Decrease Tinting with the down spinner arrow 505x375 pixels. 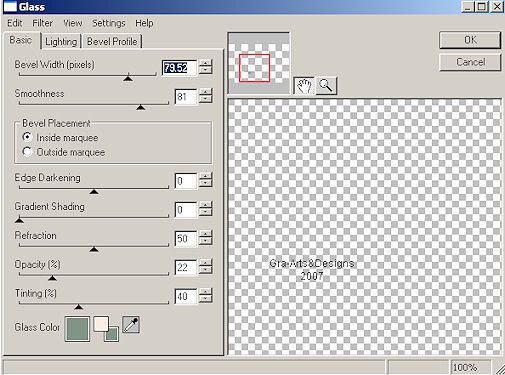(x=206, y=299)
